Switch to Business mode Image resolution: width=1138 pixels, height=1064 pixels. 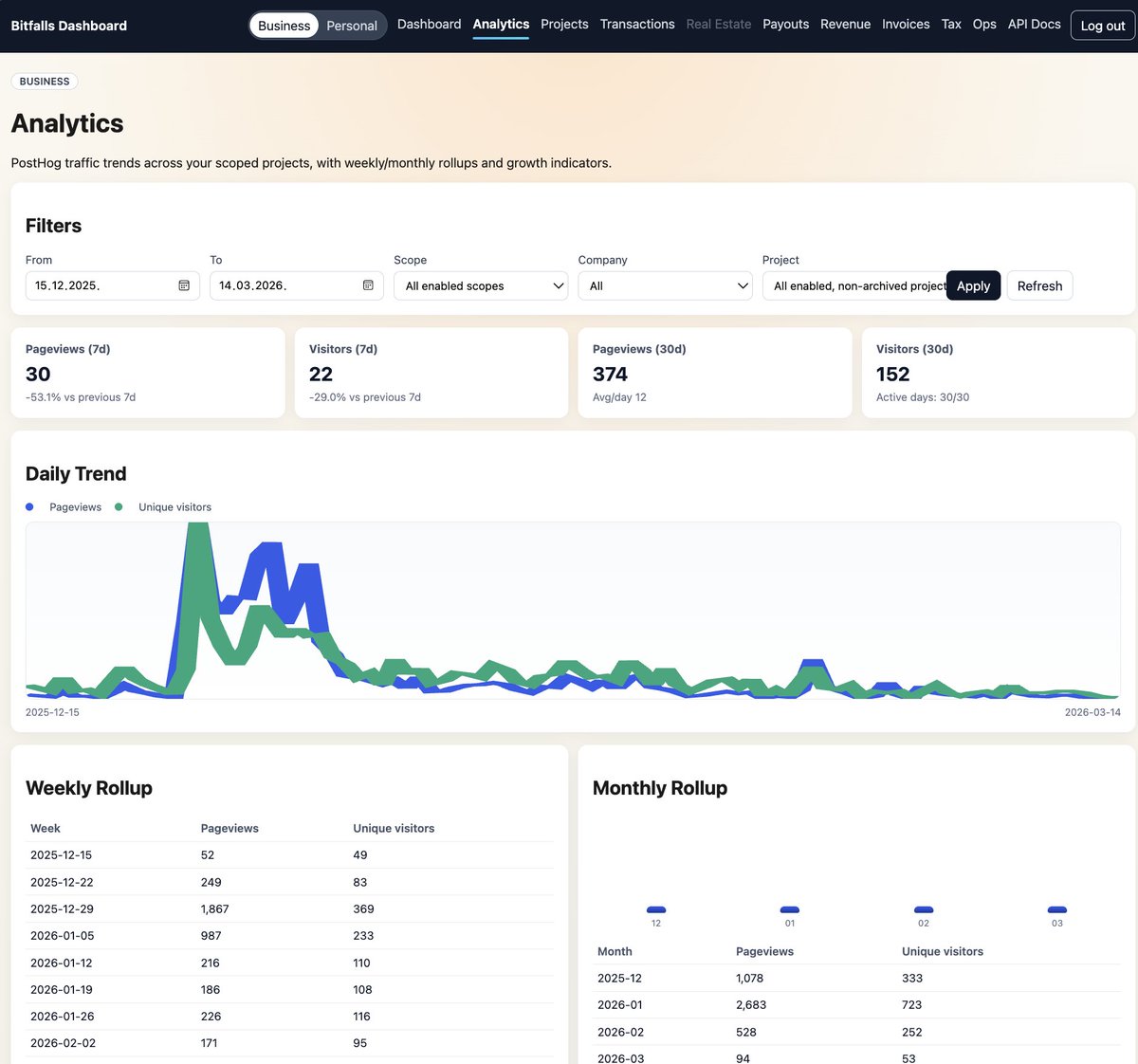[x=284, y=26]
